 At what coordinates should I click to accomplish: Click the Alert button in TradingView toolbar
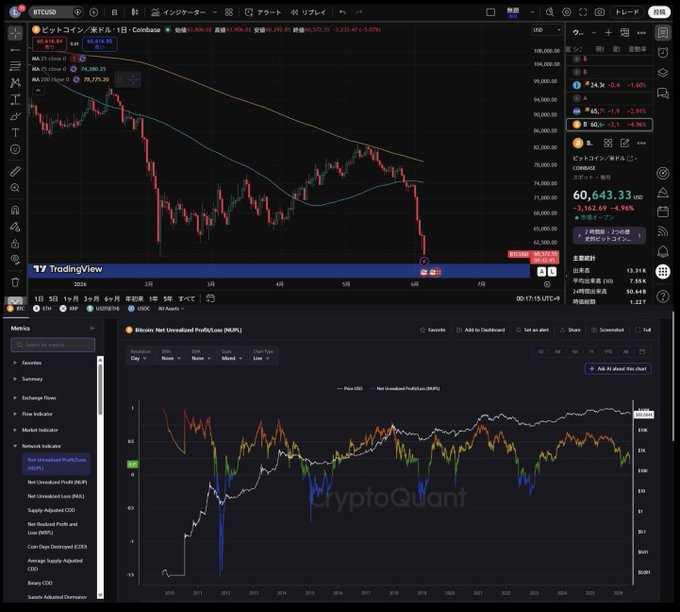click(x=263, y=12)
